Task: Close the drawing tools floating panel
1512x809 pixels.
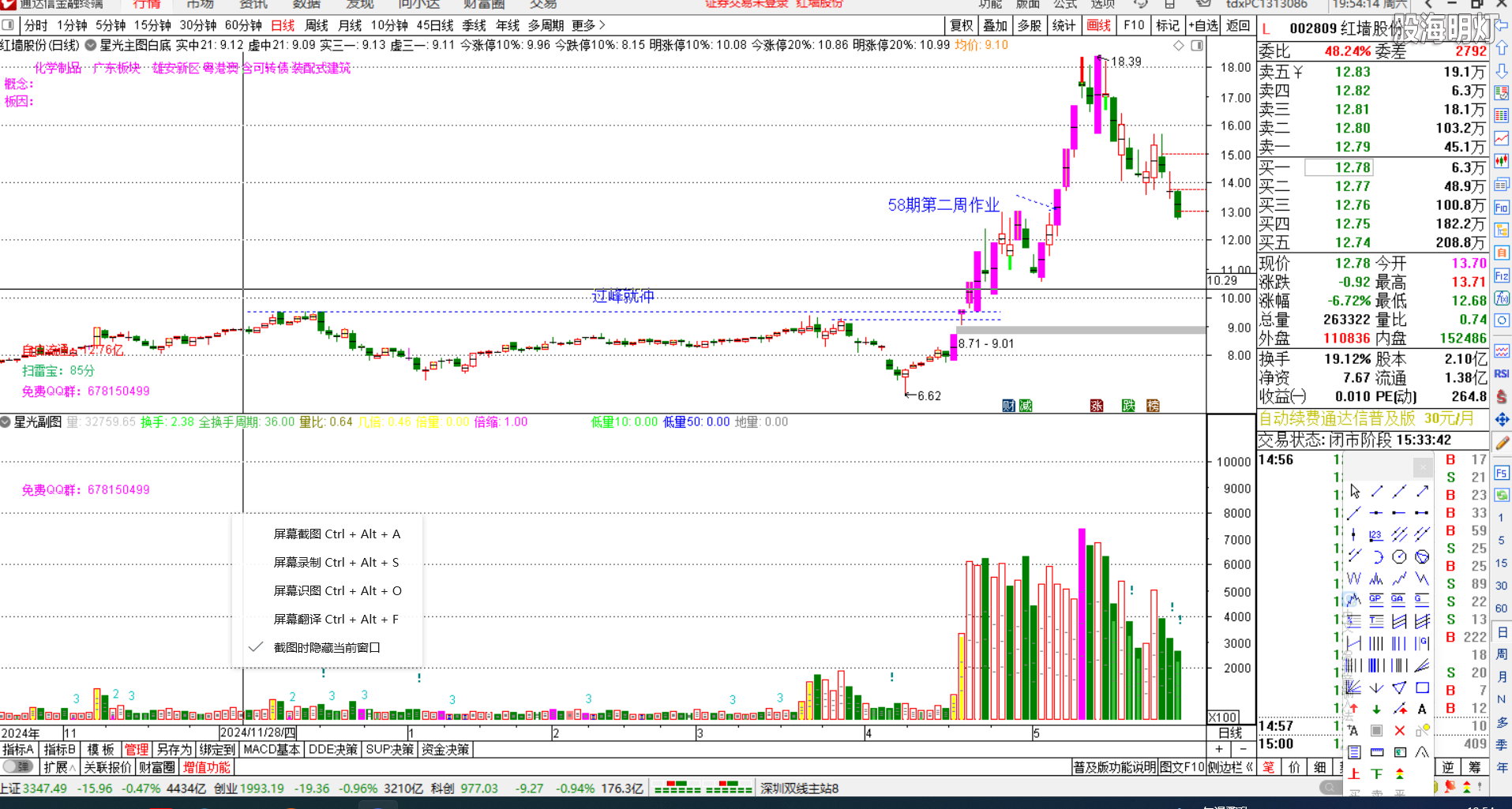Action: [1423, 467]
